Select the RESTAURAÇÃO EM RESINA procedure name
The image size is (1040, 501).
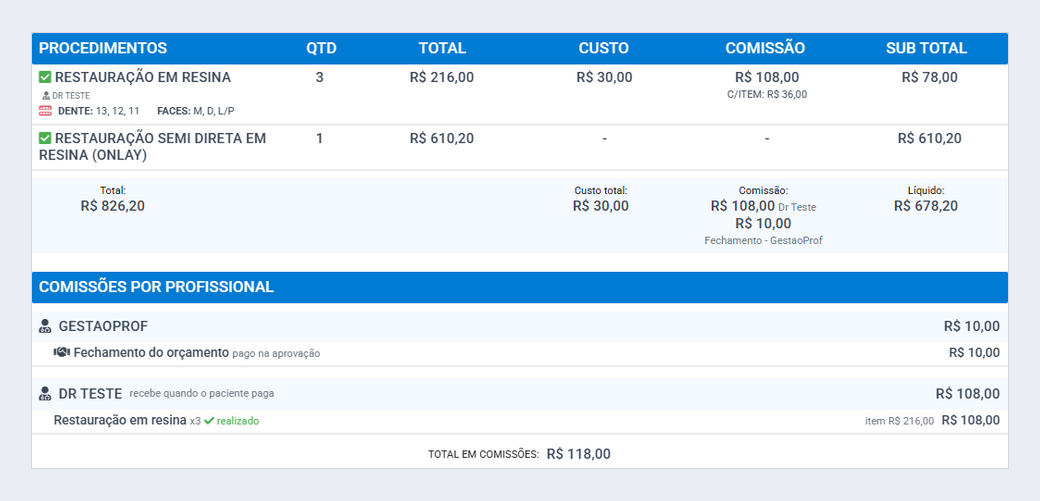(143, 78)
